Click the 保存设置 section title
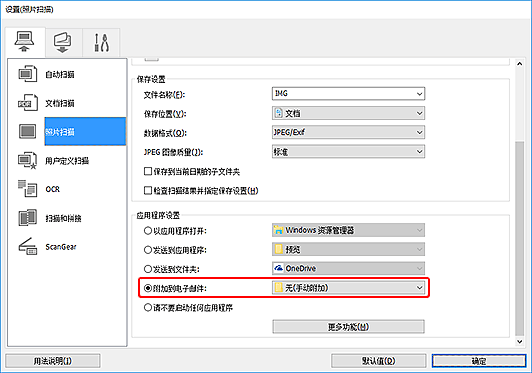The height and width of the screenshot is (373, 532). click(151, 79)
